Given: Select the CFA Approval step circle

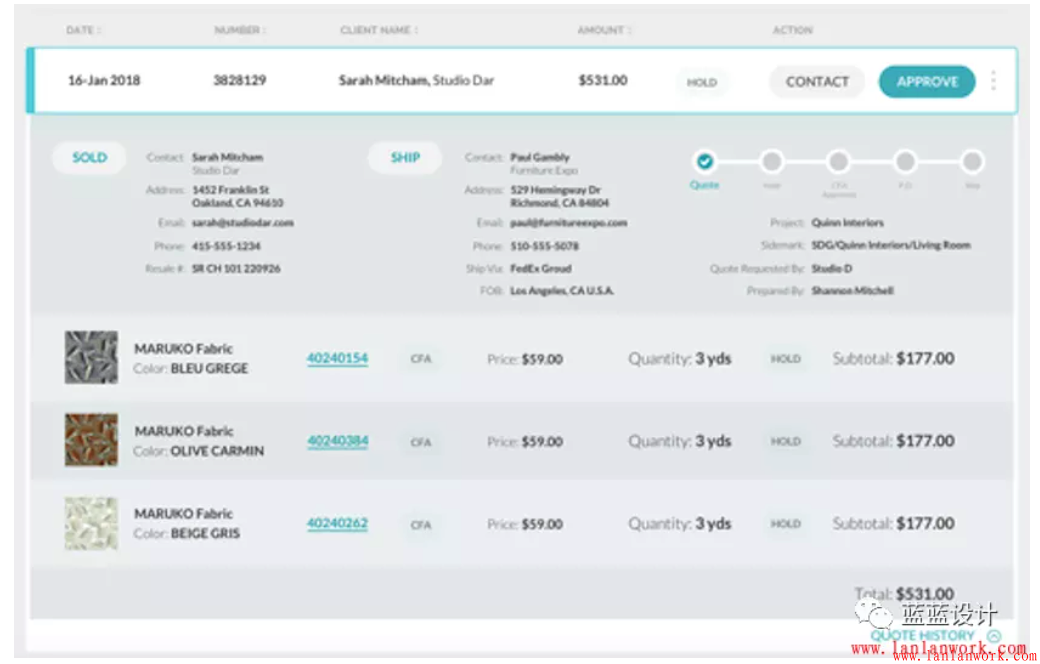Looking at the screenshot, I should (x=838, y=162).
